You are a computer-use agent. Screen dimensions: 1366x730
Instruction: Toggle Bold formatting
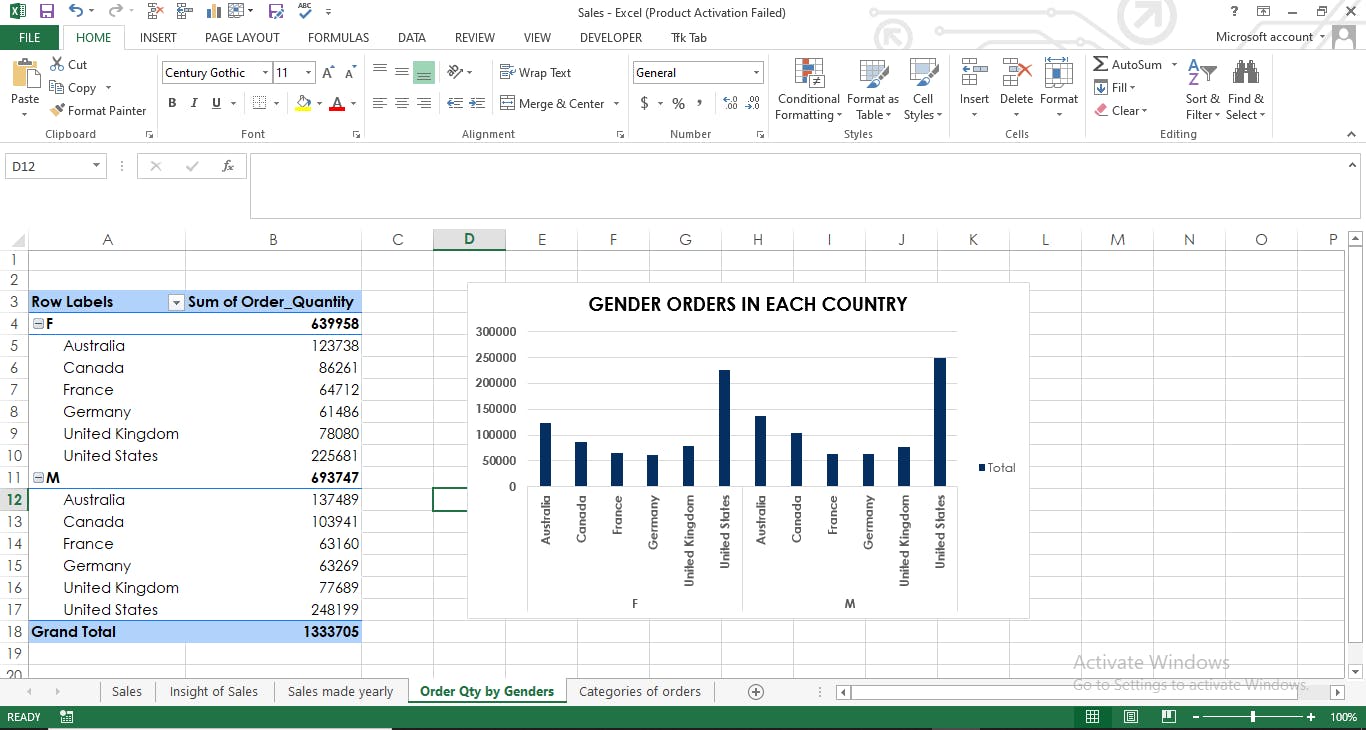[x=172, y=103]
